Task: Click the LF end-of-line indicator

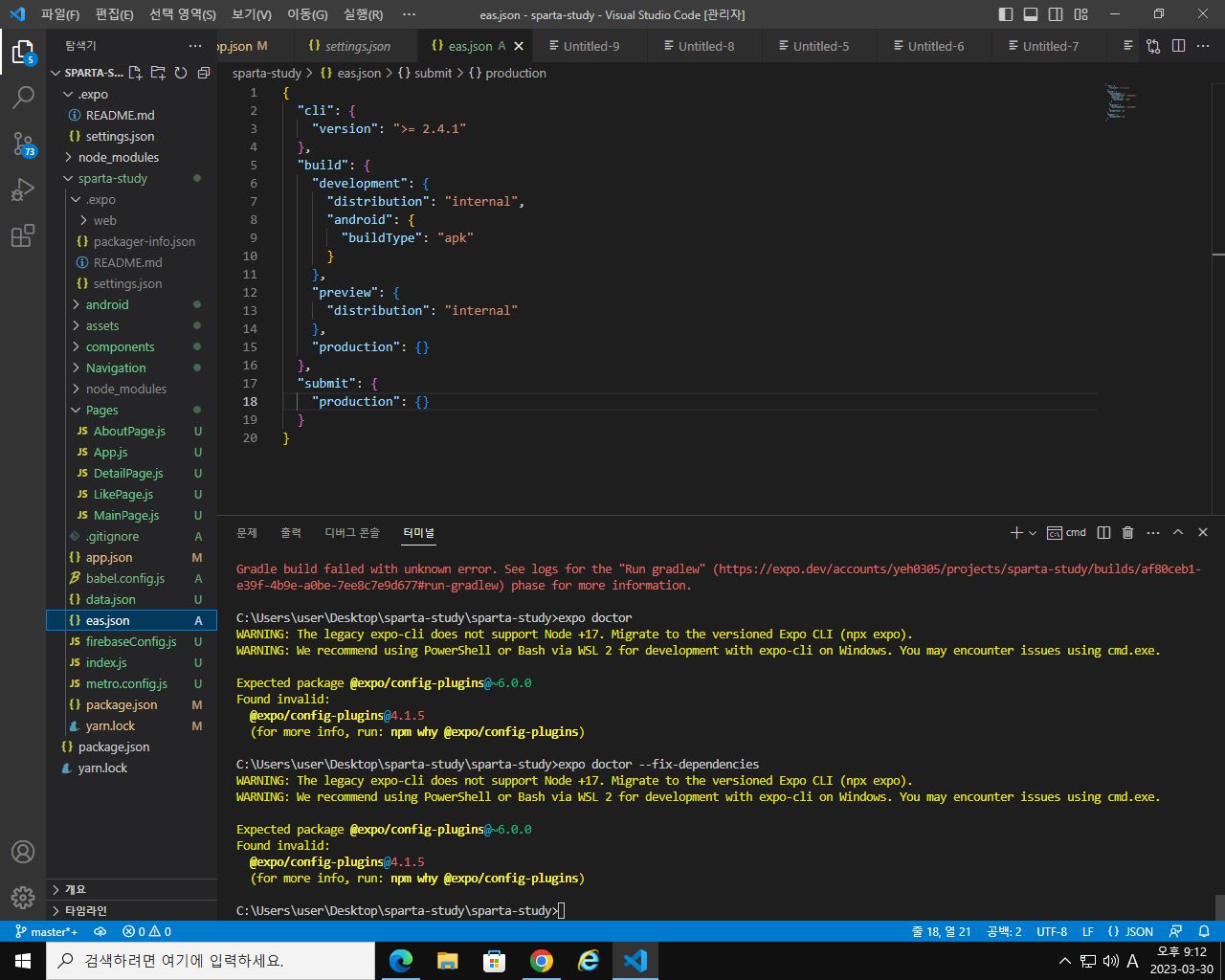Action: coord(1087,931)
